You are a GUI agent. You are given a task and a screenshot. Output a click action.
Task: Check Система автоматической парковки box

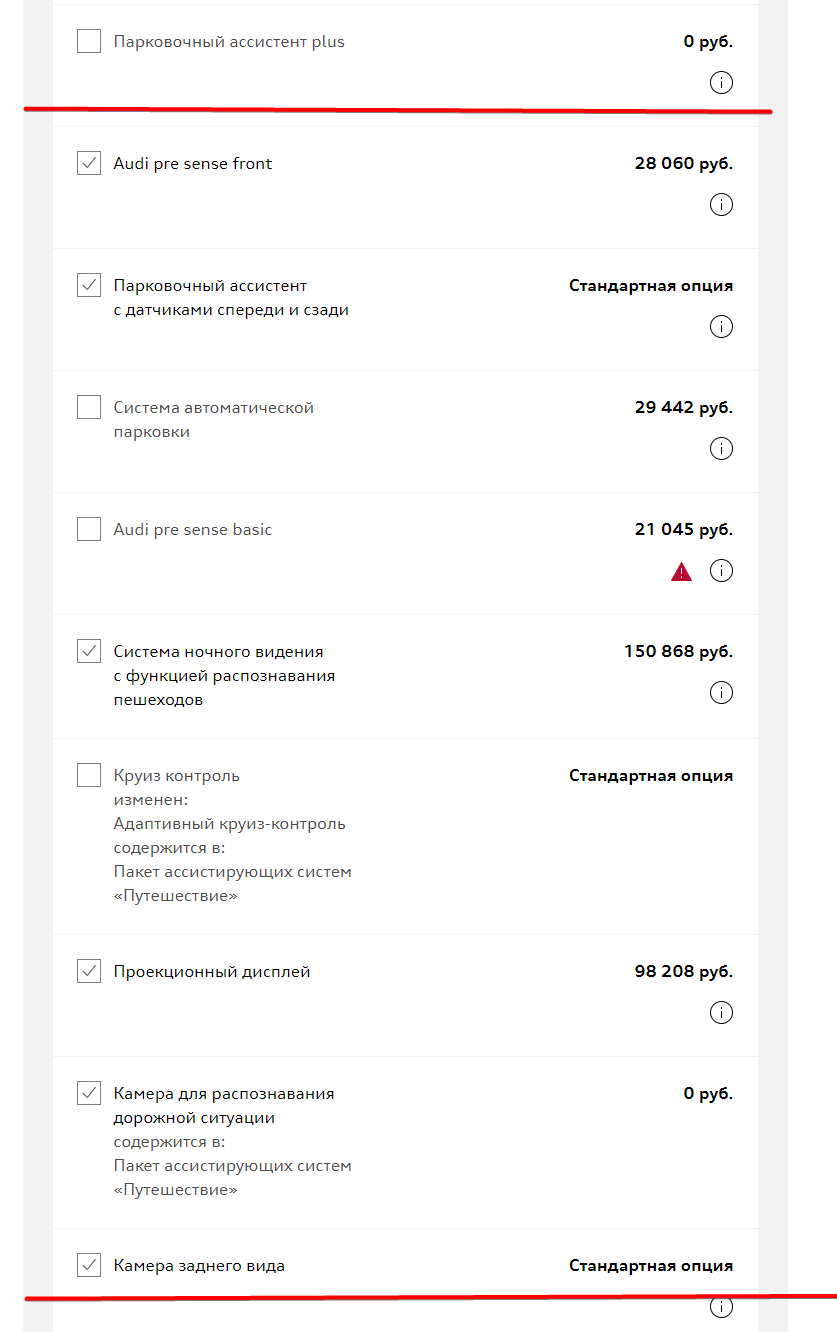89,408
